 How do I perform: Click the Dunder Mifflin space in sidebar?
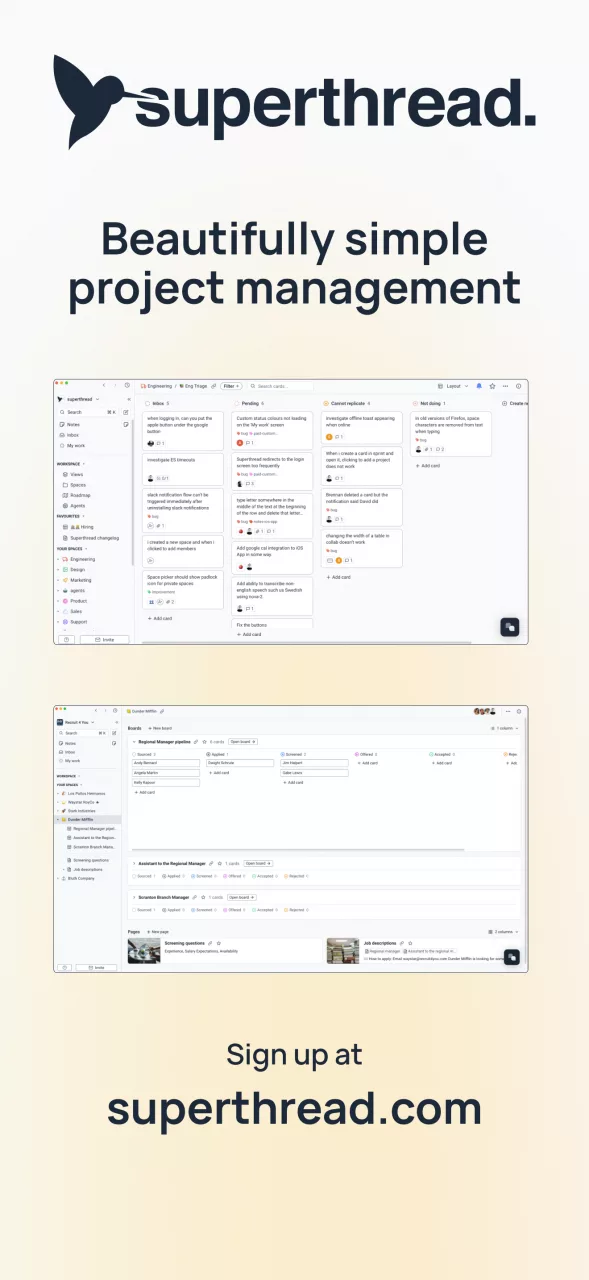pos(81,819)
